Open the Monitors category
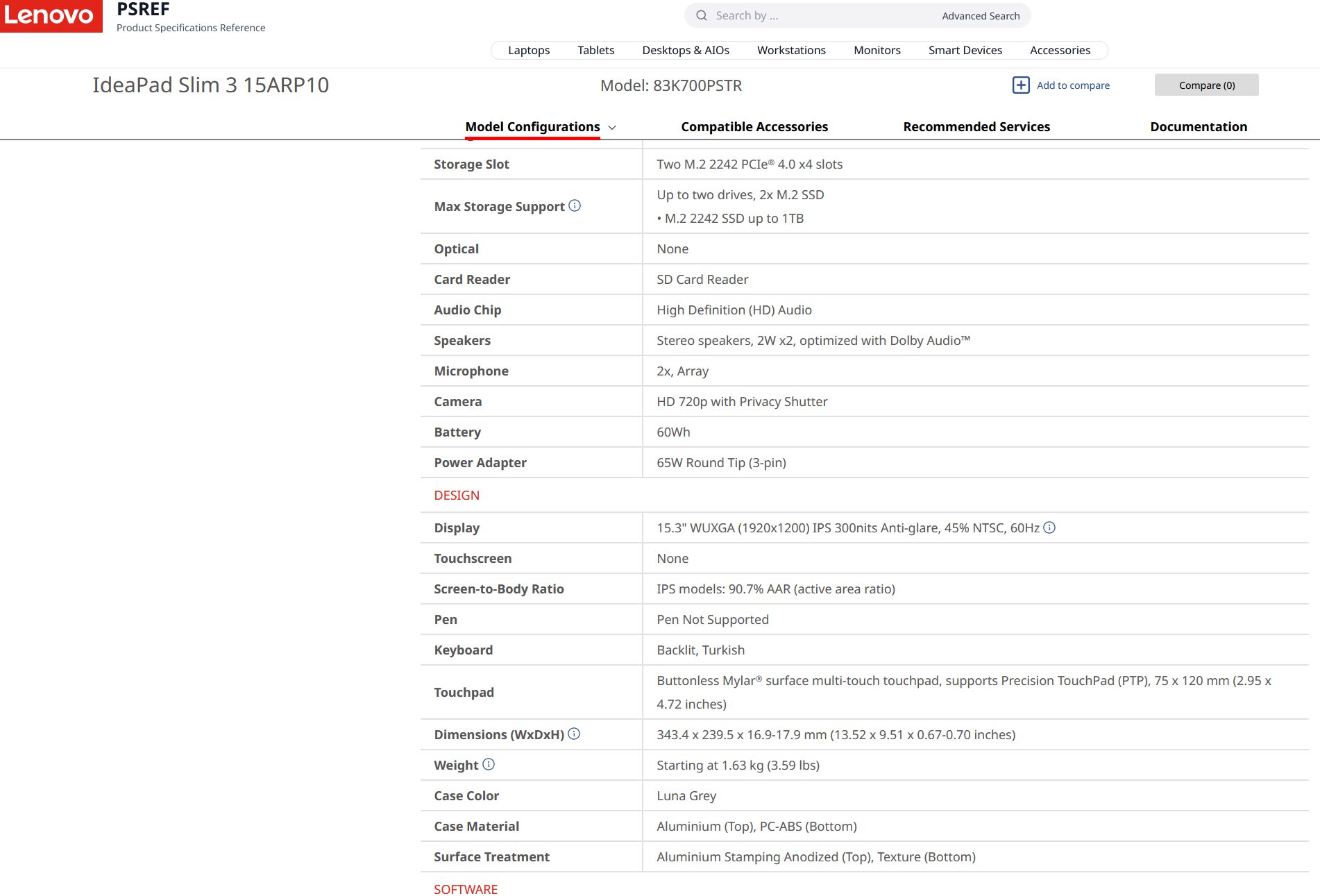1320x896 pixels. 877,50
